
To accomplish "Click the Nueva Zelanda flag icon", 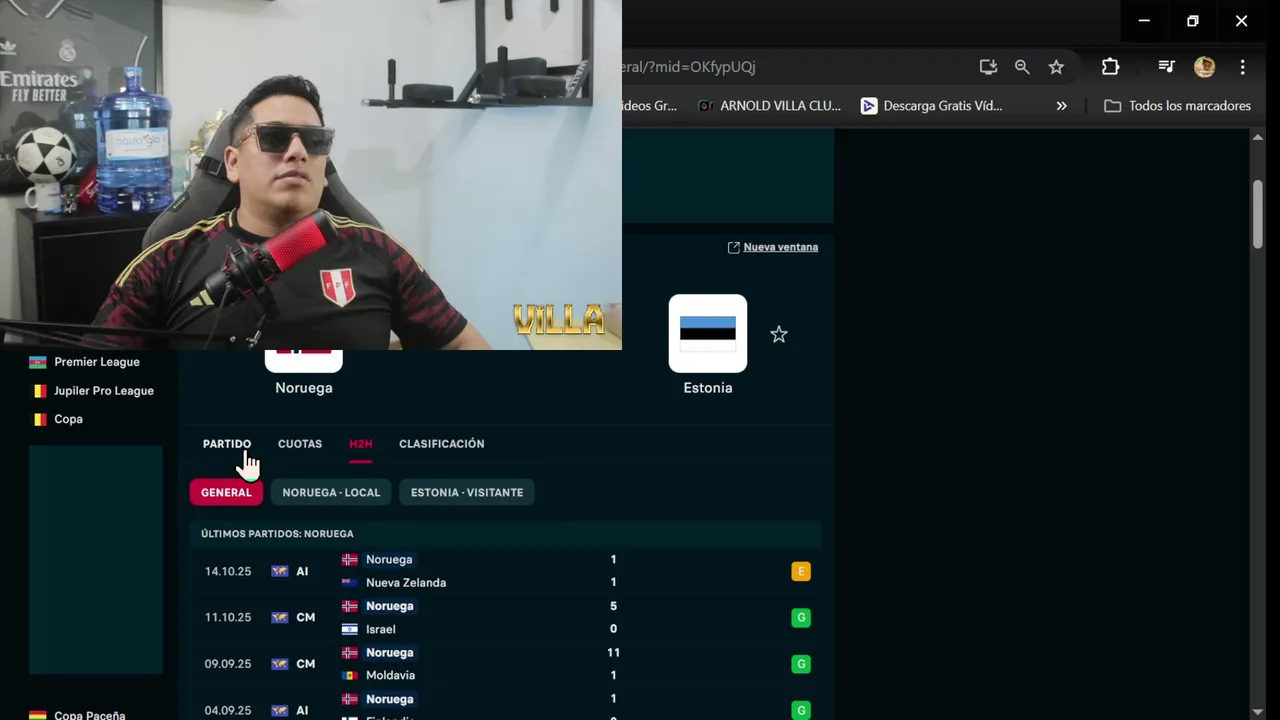I will coord(349,583).
